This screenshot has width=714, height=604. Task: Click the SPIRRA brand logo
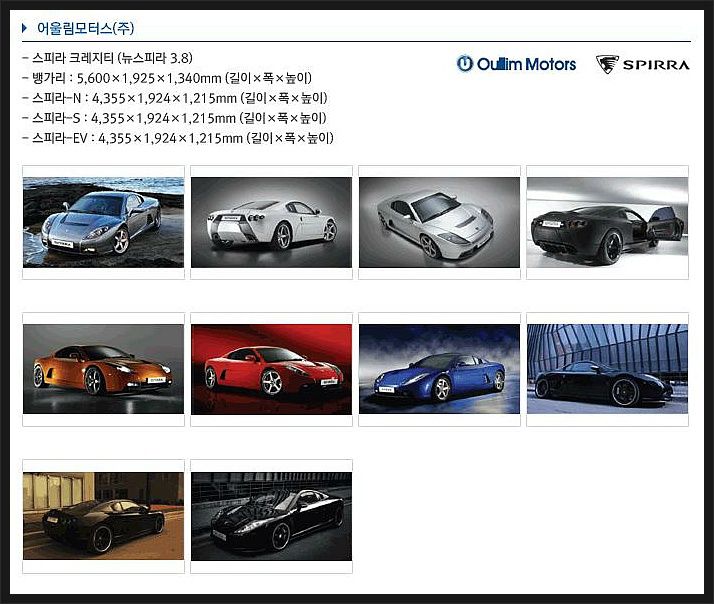click(x=643, y=64)
